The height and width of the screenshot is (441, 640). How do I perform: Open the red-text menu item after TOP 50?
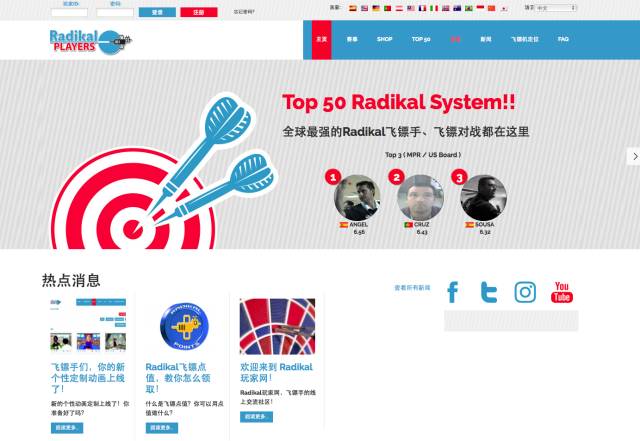(456, 39)
